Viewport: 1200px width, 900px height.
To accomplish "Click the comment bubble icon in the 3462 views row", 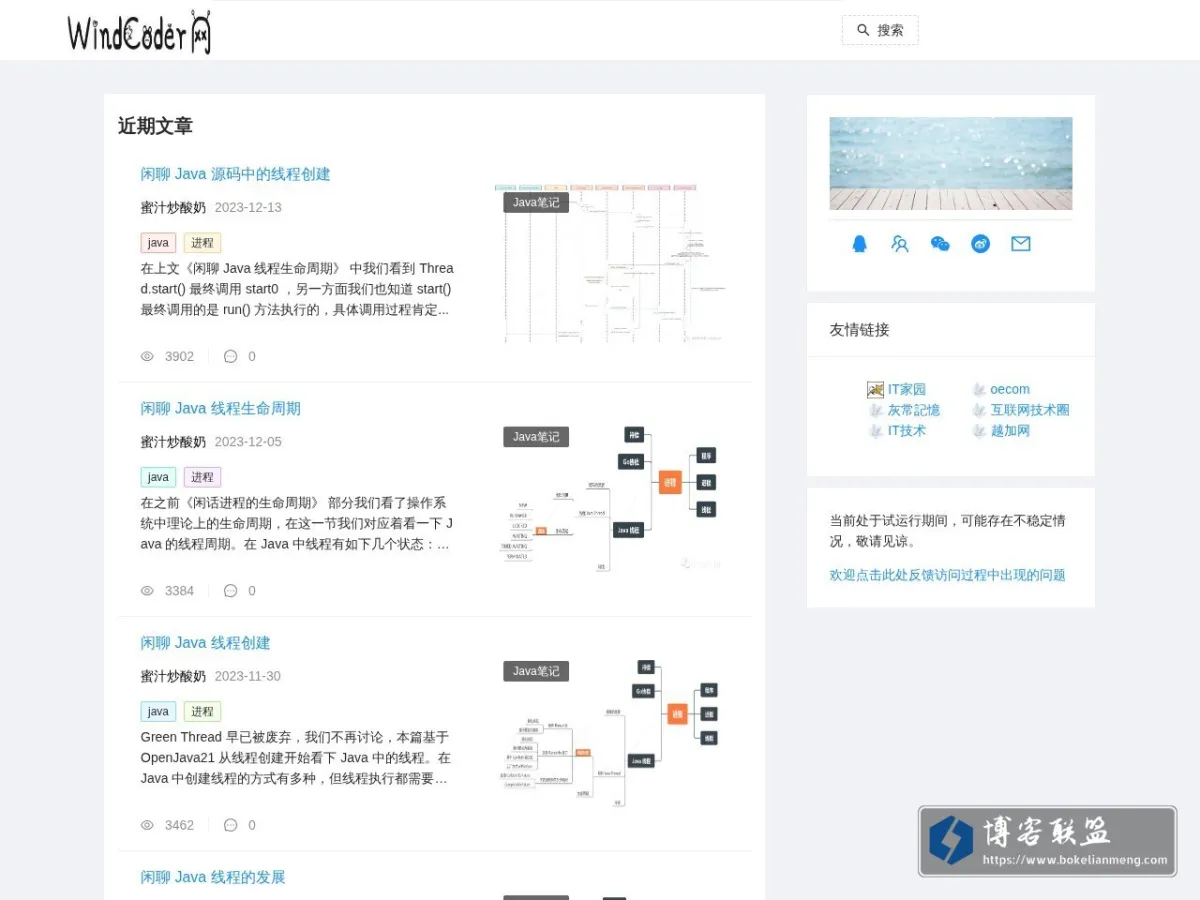I will pyautogui.click(x=230, y=825).
